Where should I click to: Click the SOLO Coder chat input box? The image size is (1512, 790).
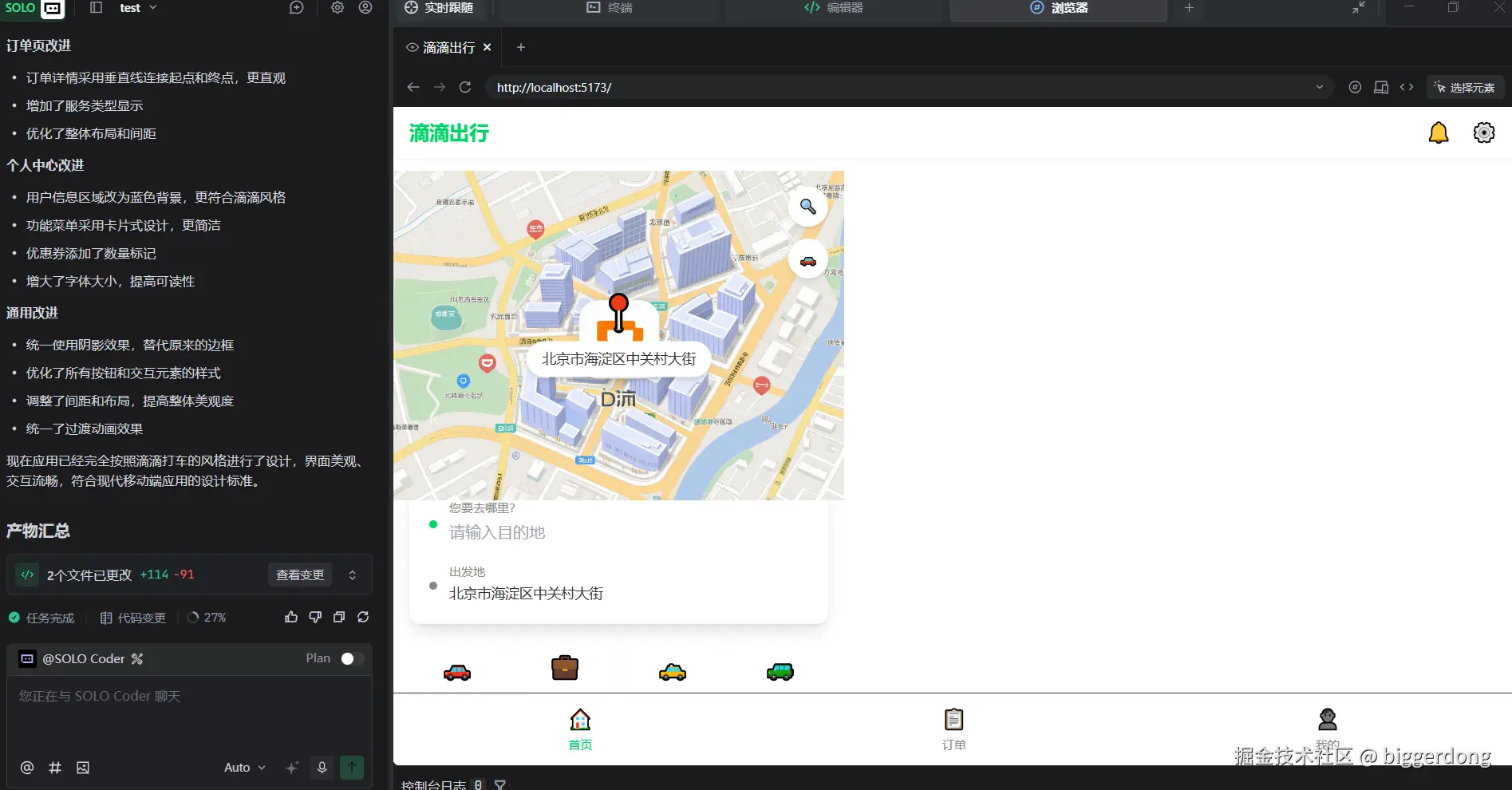pyautogui.click(x=189, y=714)
